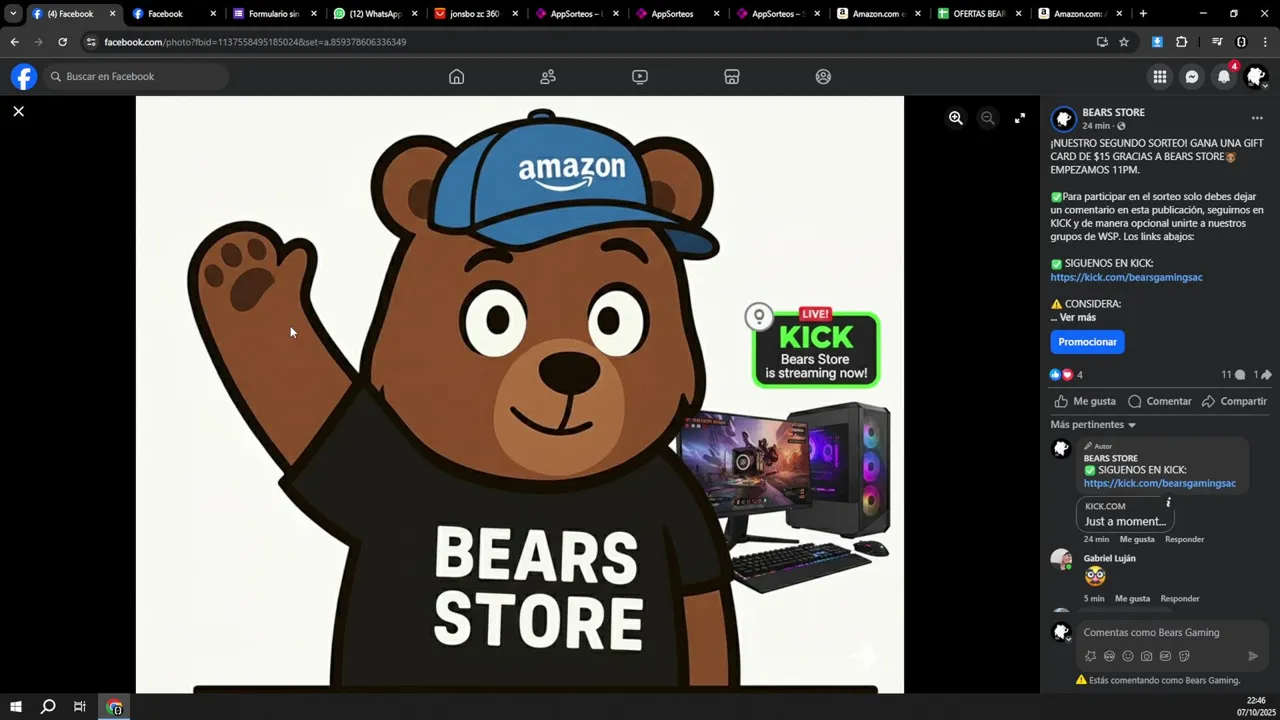This screenshot has height=720, width=1280.
Task: Open kick.com link in author comment
Action: 1160,483
